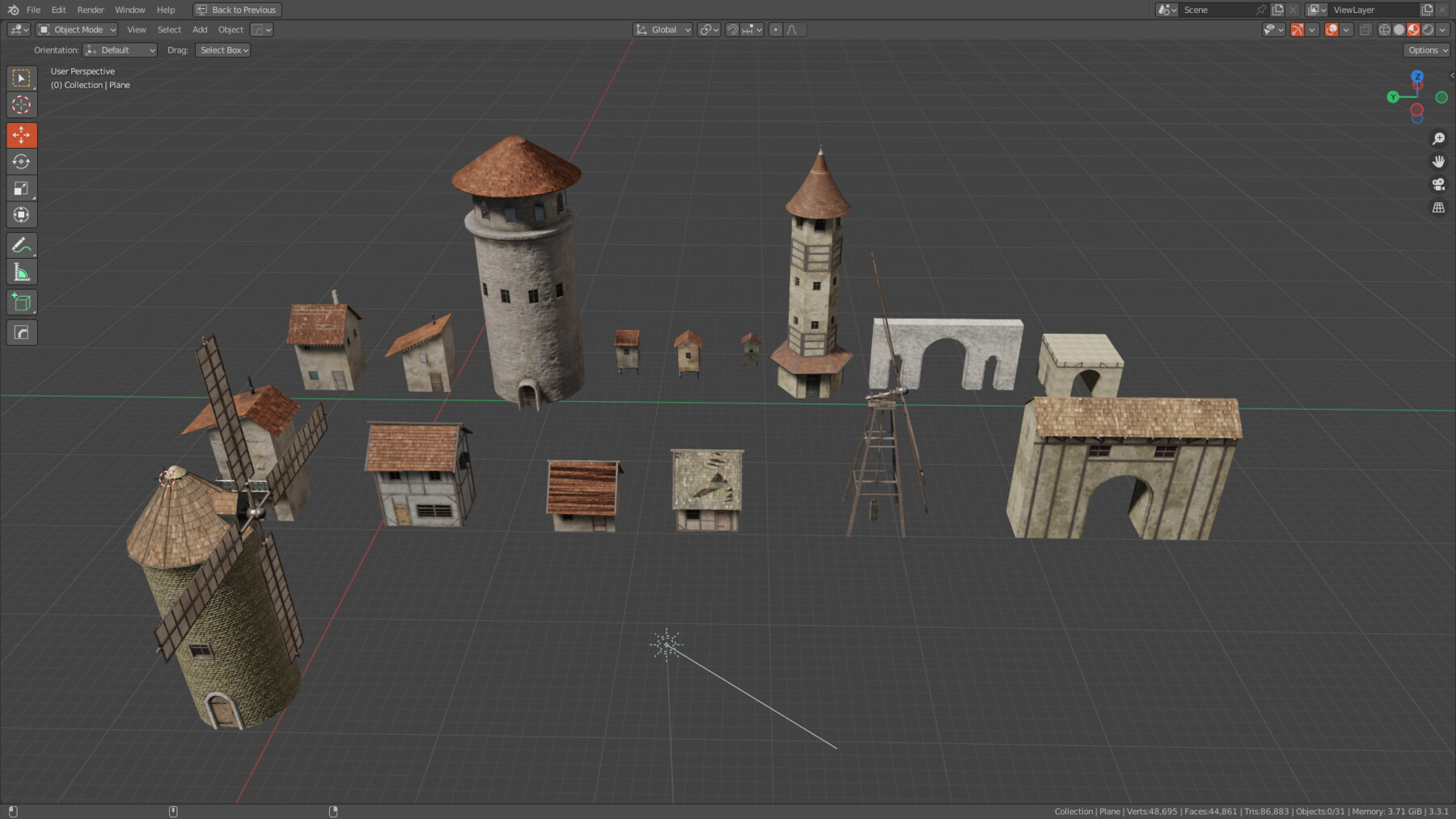The height and width of the screenshot is (819, 1456).
Task: Click the Z axis on the navigation gizmo
Action: pos(1417,77)
